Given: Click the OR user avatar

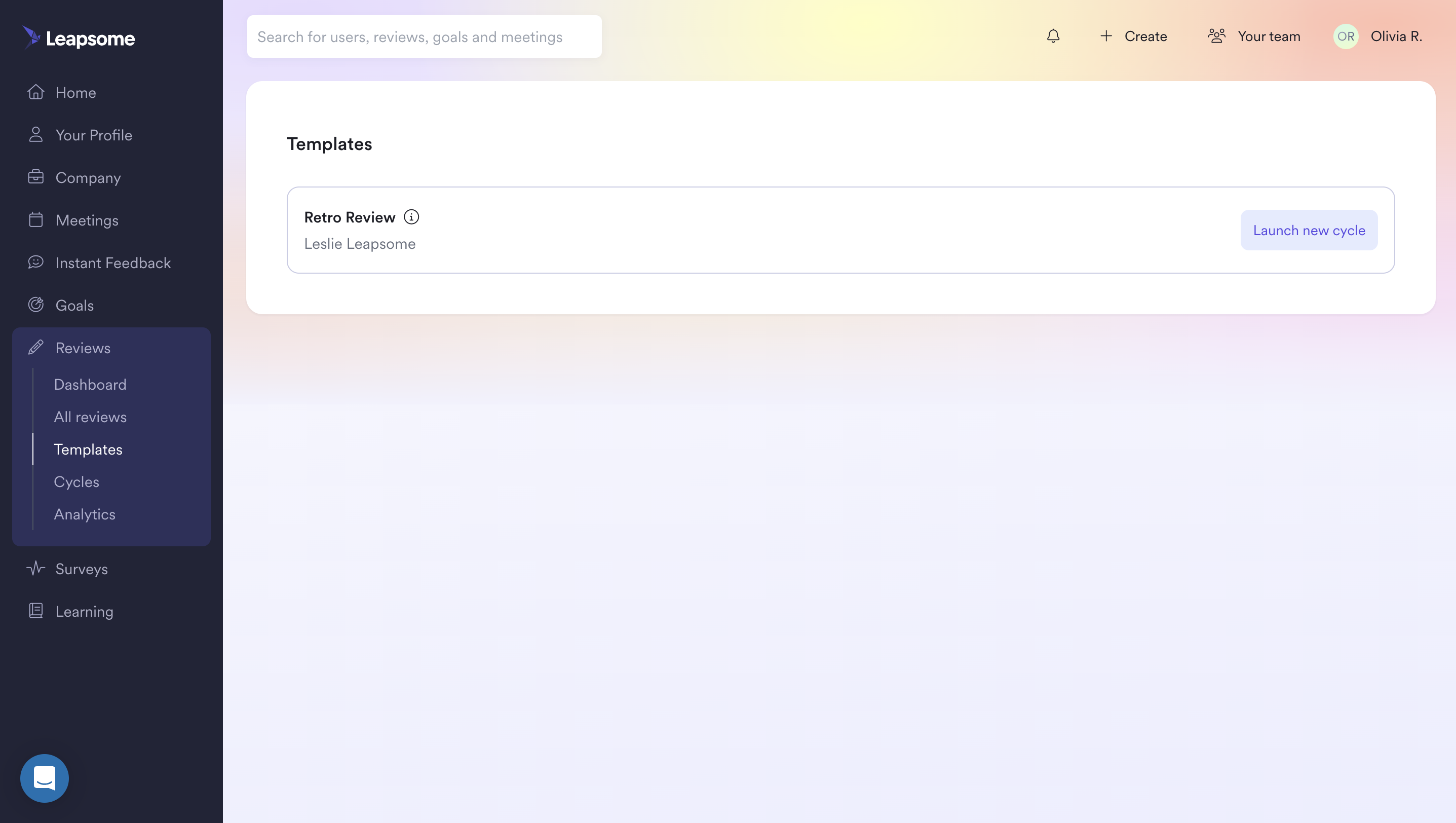Looking at the screenshot, I should click(1346, 36).
